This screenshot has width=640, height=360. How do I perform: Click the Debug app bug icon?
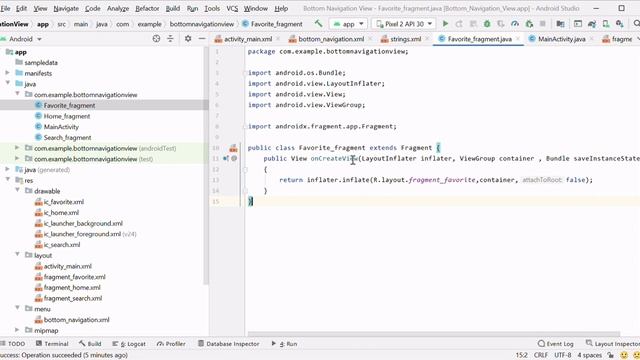[487, 24]
